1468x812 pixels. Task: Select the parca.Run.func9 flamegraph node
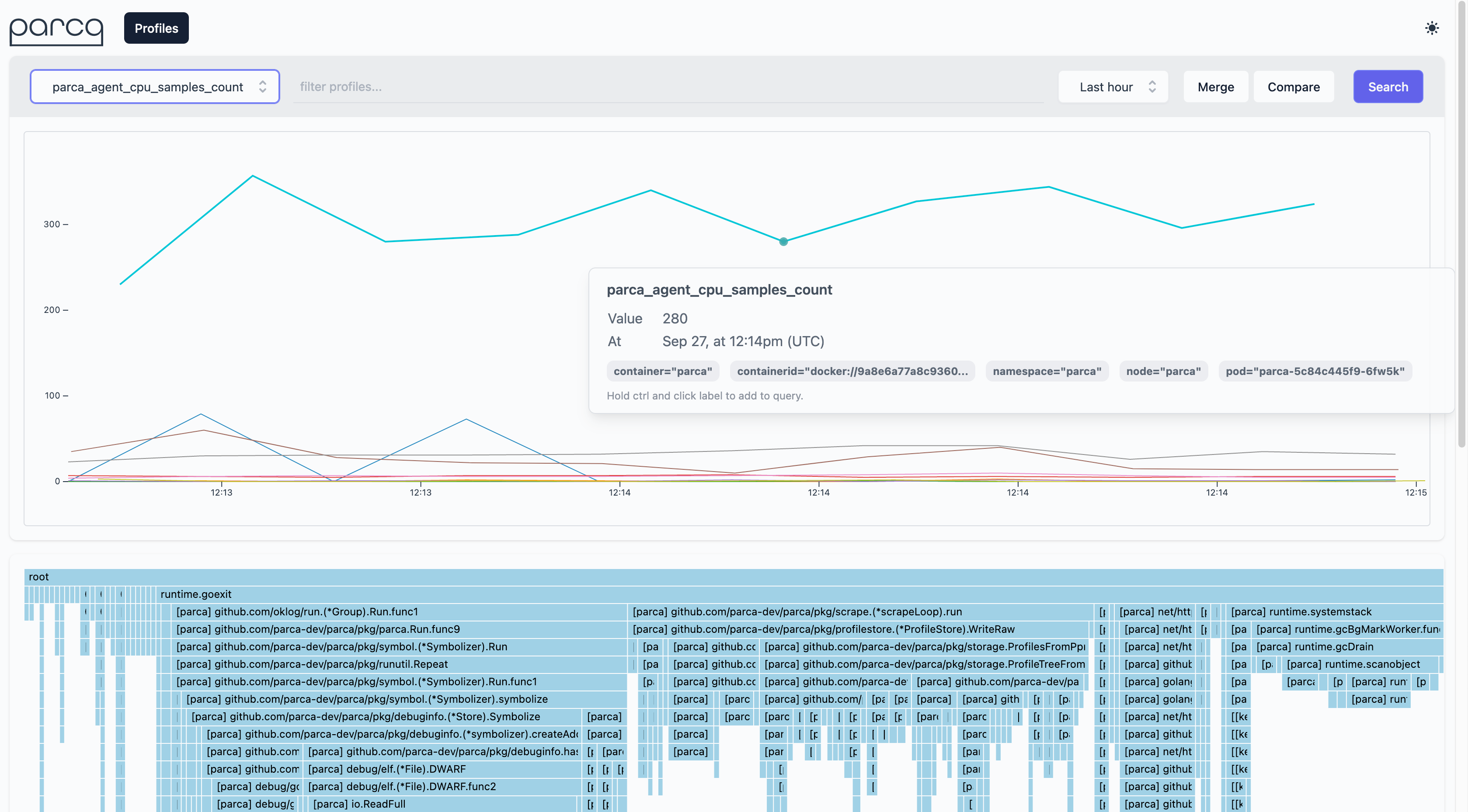398,629
